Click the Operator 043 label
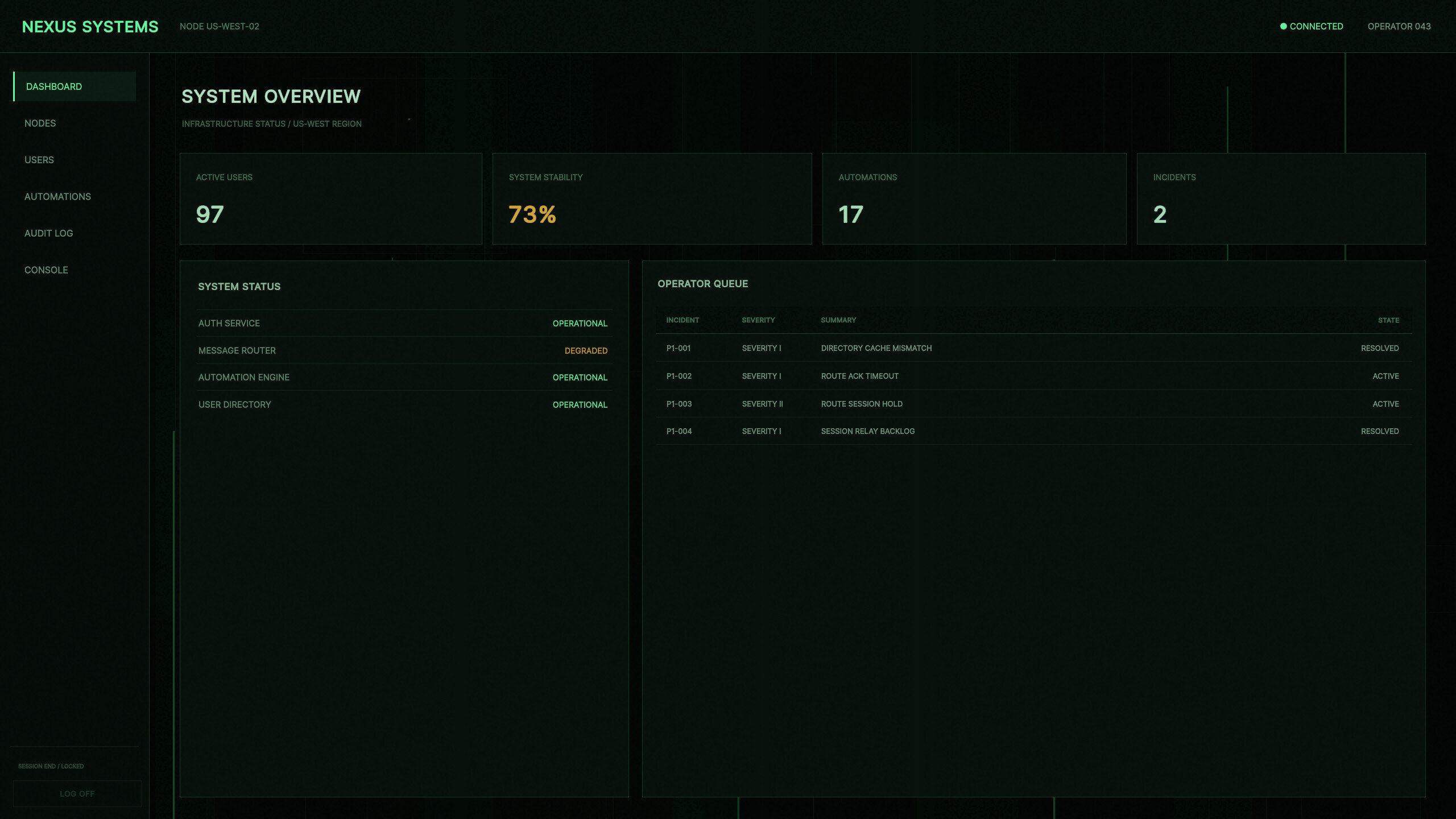The width and height of the screenshot is (1456, 819). coord(1399,26)
